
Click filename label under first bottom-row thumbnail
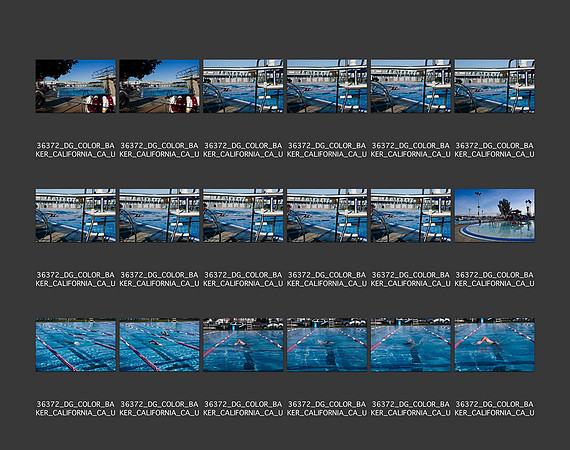click(x=76, y=408)
